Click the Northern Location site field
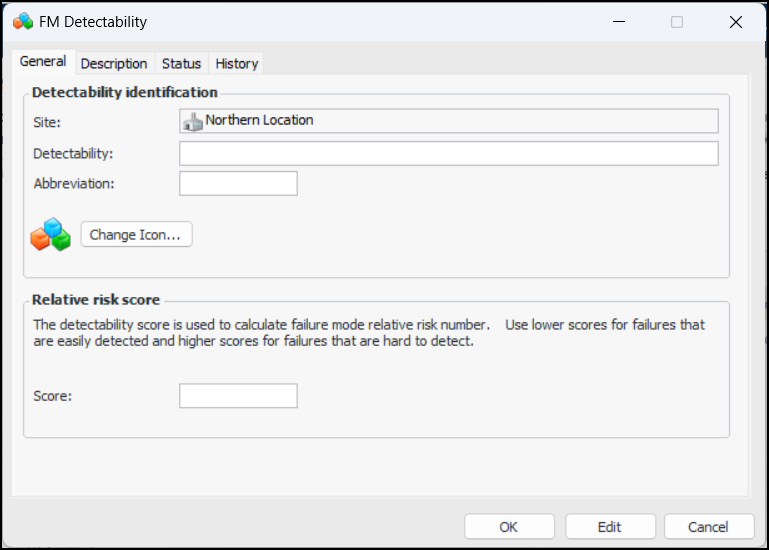This screenshot has width=769, height=550. pyautogui.click(x=448, y=121)
